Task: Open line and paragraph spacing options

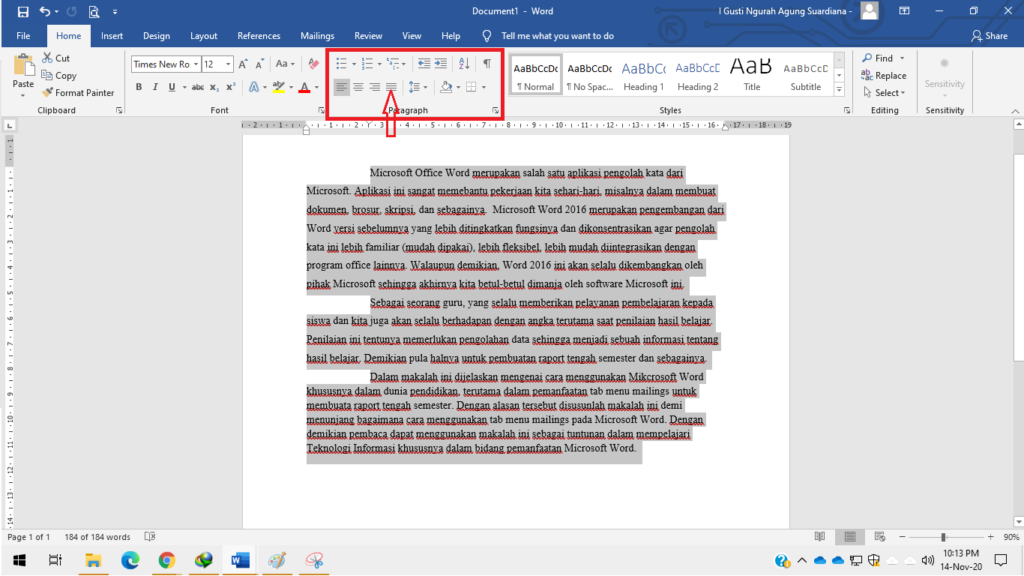Action: point(417,87)
